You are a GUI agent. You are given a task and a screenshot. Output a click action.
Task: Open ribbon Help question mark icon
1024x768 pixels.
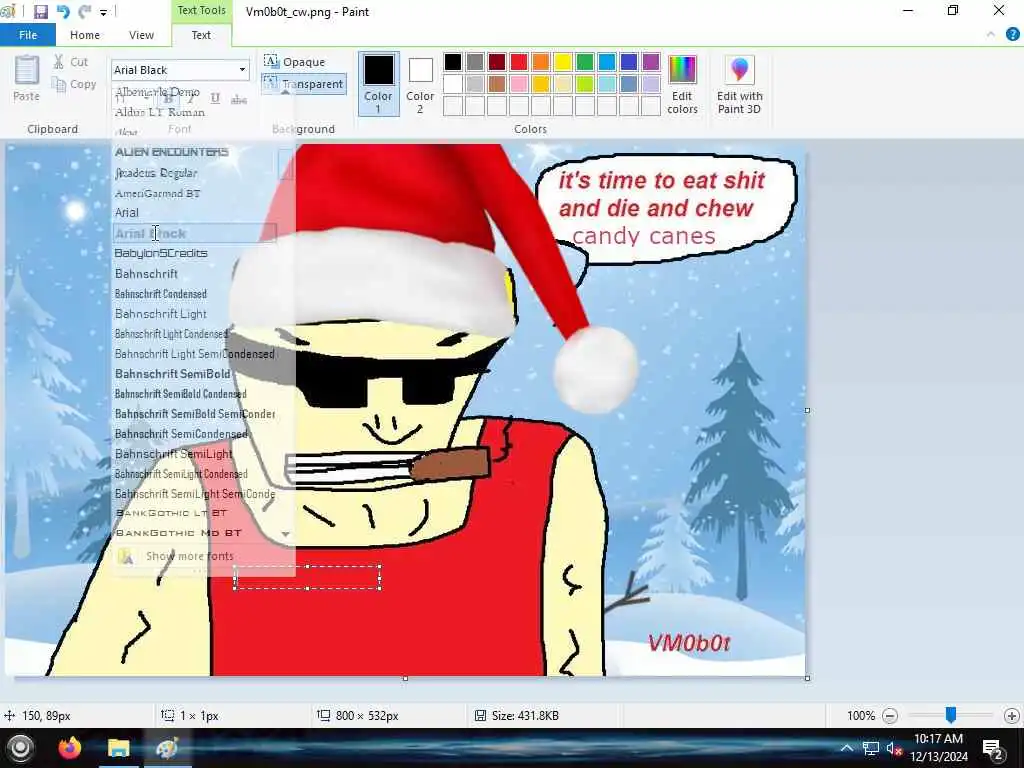pyautogui.click(x=1012, y=35)
